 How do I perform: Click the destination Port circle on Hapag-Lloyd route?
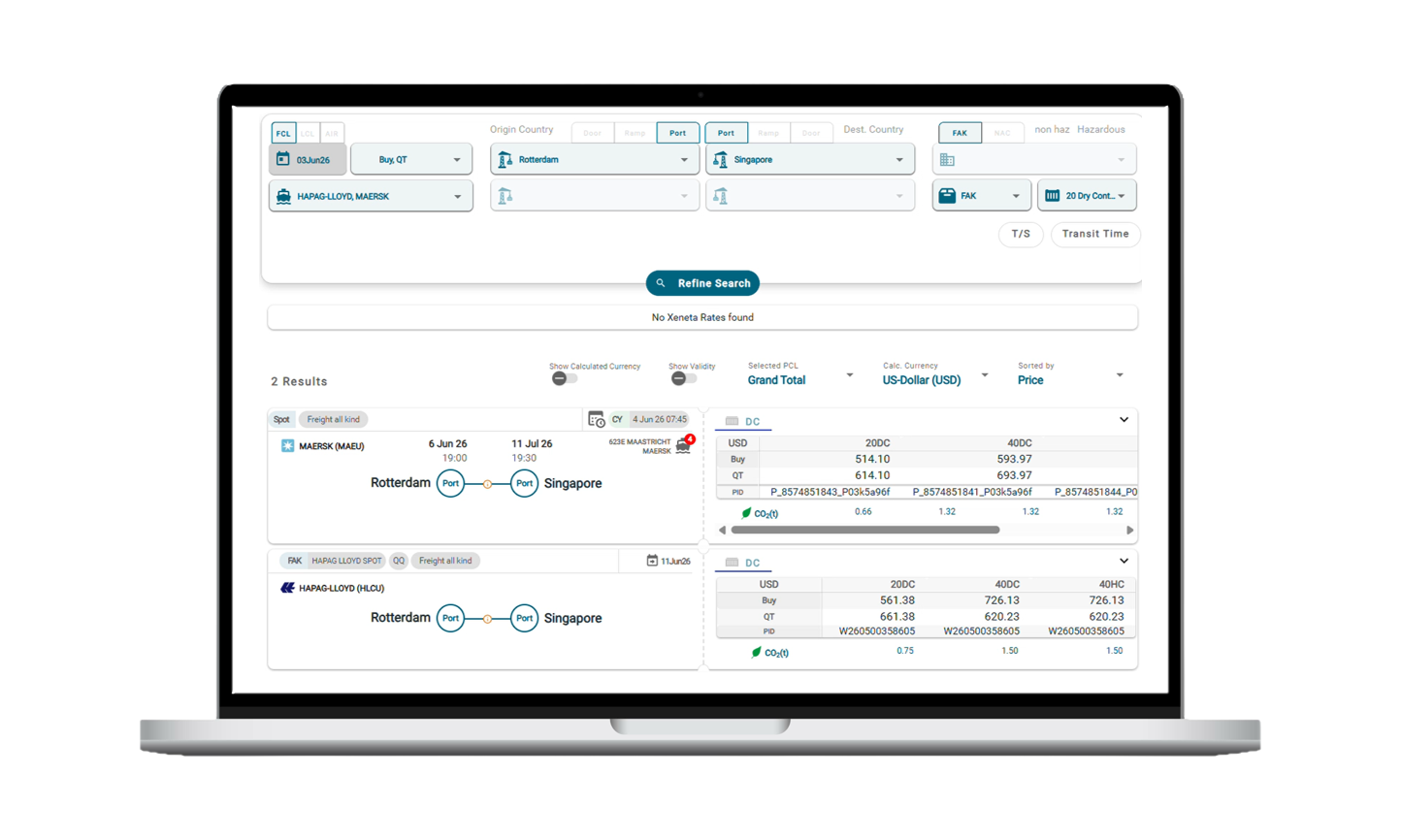coord(524,618)
